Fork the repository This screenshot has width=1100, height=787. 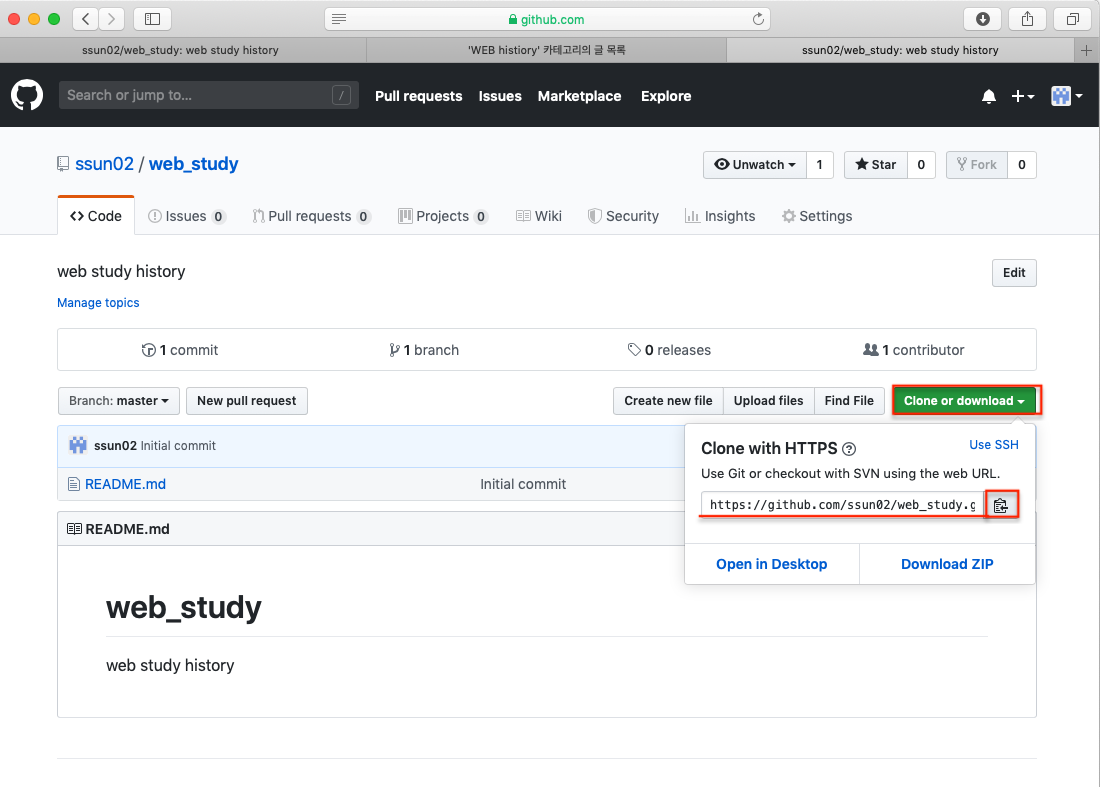977,165
